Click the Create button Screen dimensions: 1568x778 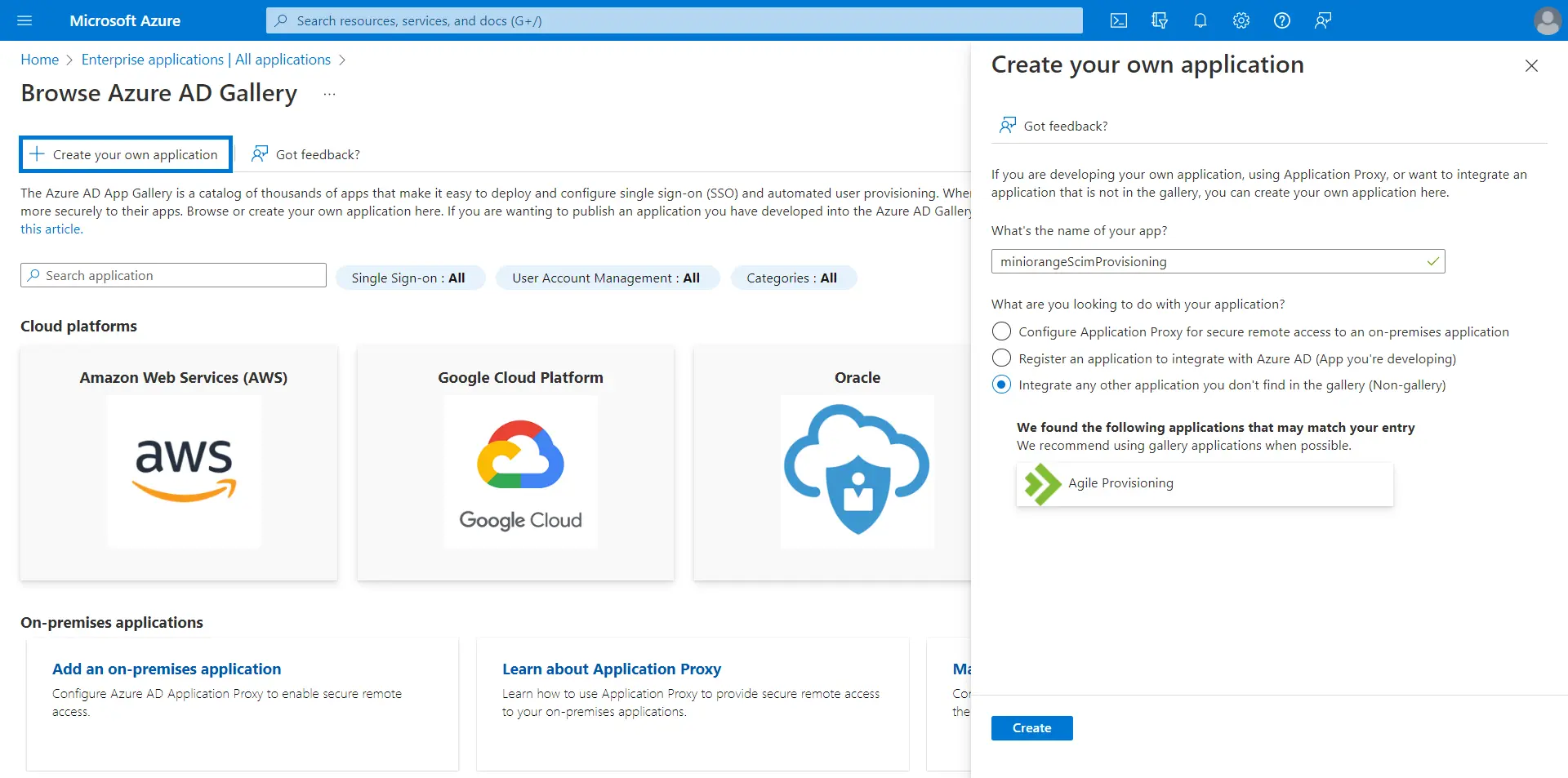(1031, 727)
